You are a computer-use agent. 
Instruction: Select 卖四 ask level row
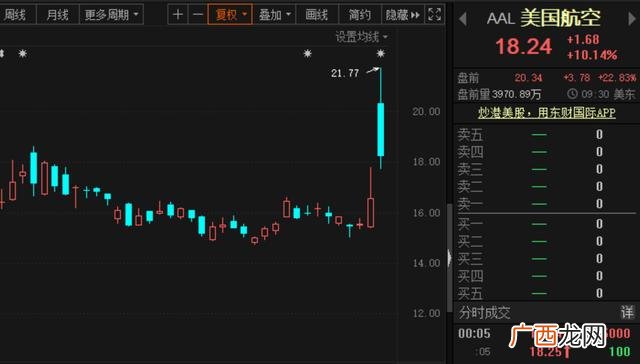point(547,152)
